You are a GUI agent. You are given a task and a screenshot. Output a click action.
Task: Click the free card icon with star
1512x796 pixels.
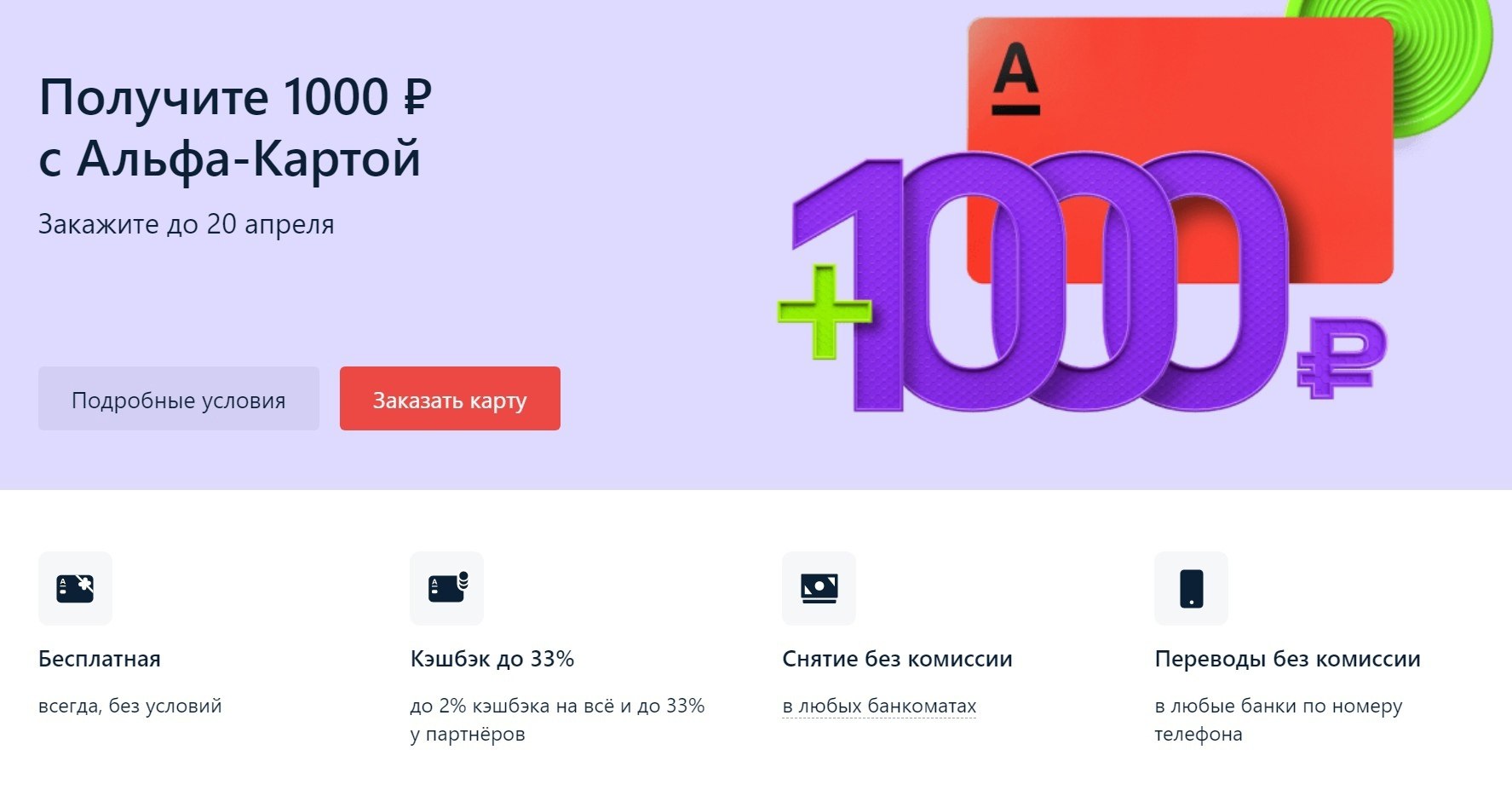click(x=75, y=588)
